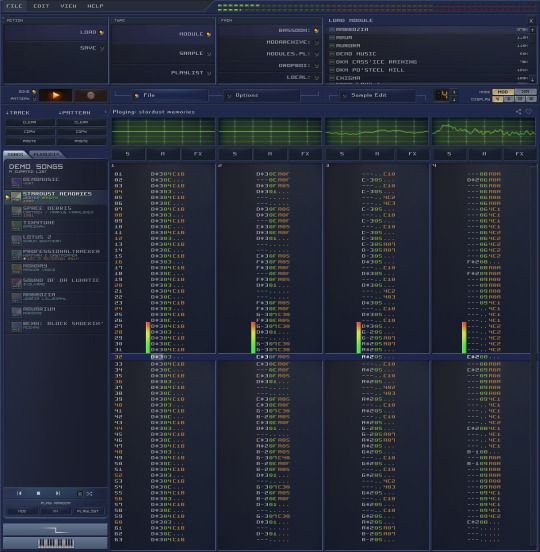Skip to next song in playlist
540x552 pixels.
(x=58, y=493)
